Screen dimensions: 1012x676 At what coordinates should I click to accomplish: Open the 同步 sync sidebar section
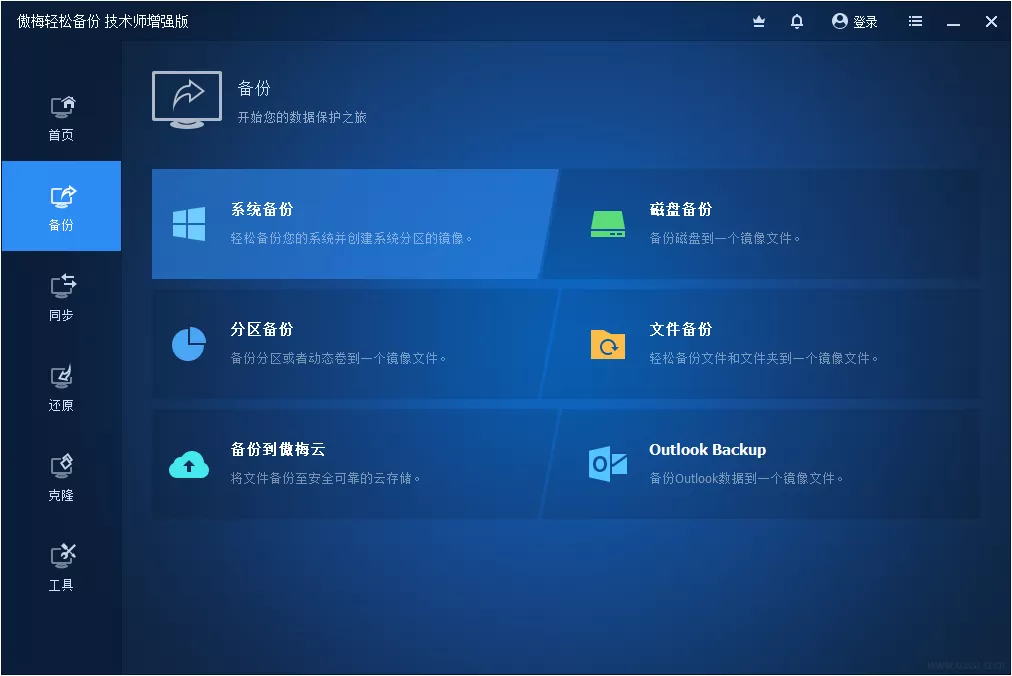[61, 297]
